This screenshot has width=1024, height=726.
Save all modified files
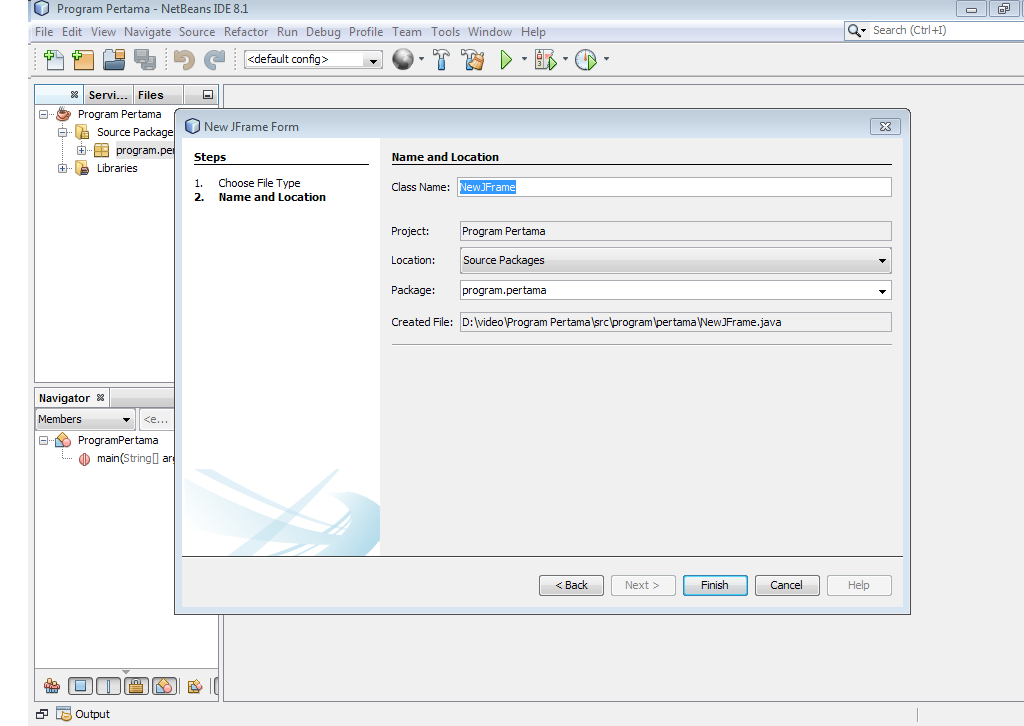click(143, 59)
